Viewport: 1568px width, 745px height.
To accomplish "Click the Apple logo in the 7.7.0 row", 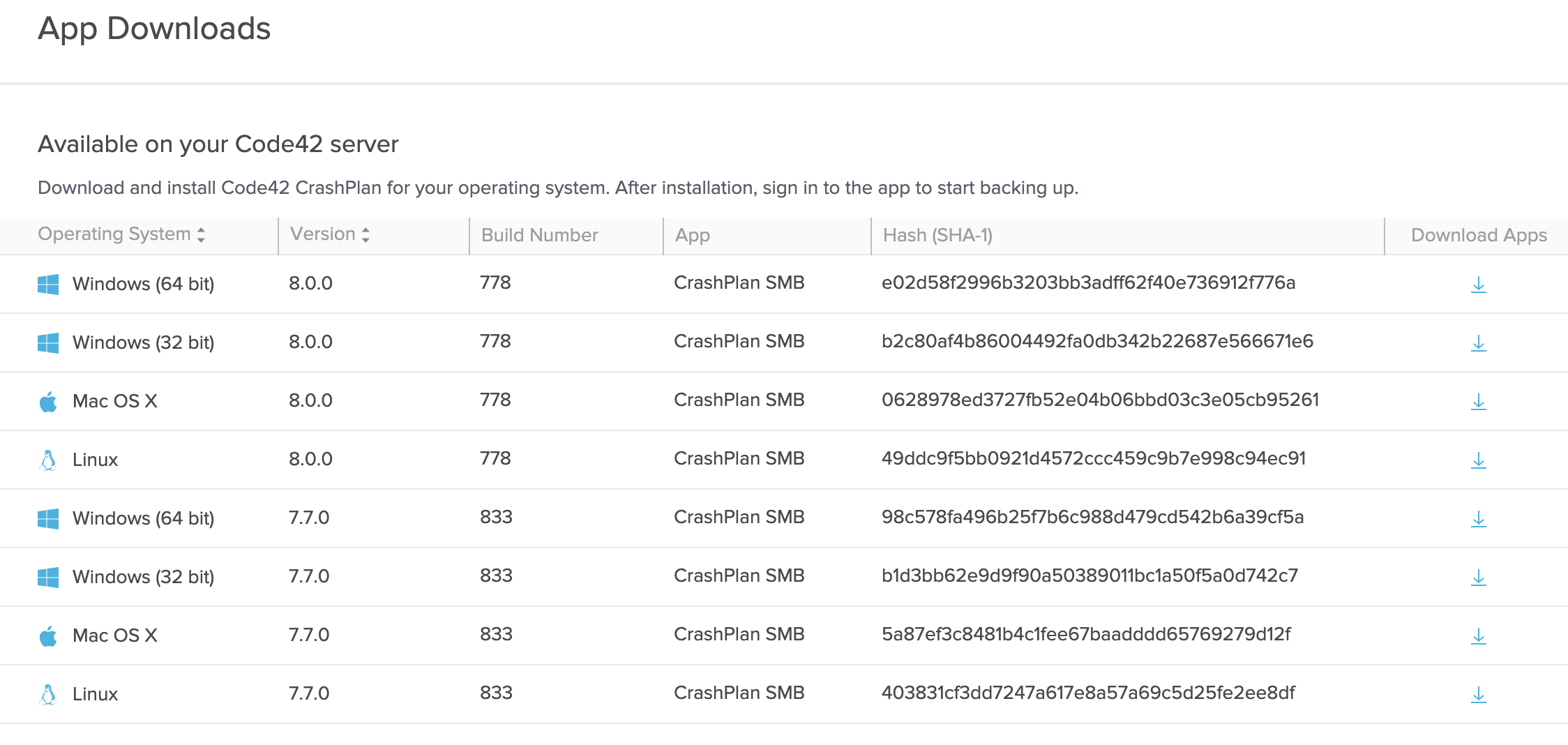I will pos(48,635).
